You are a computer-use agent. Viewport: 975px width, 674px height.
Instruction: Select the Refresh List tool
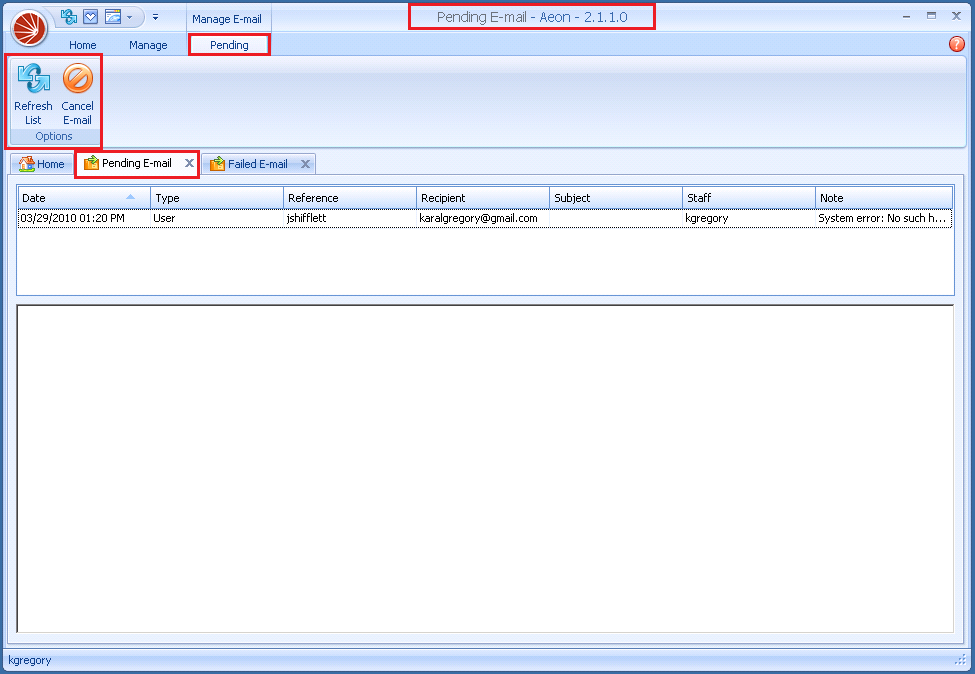tap(33, 97)
